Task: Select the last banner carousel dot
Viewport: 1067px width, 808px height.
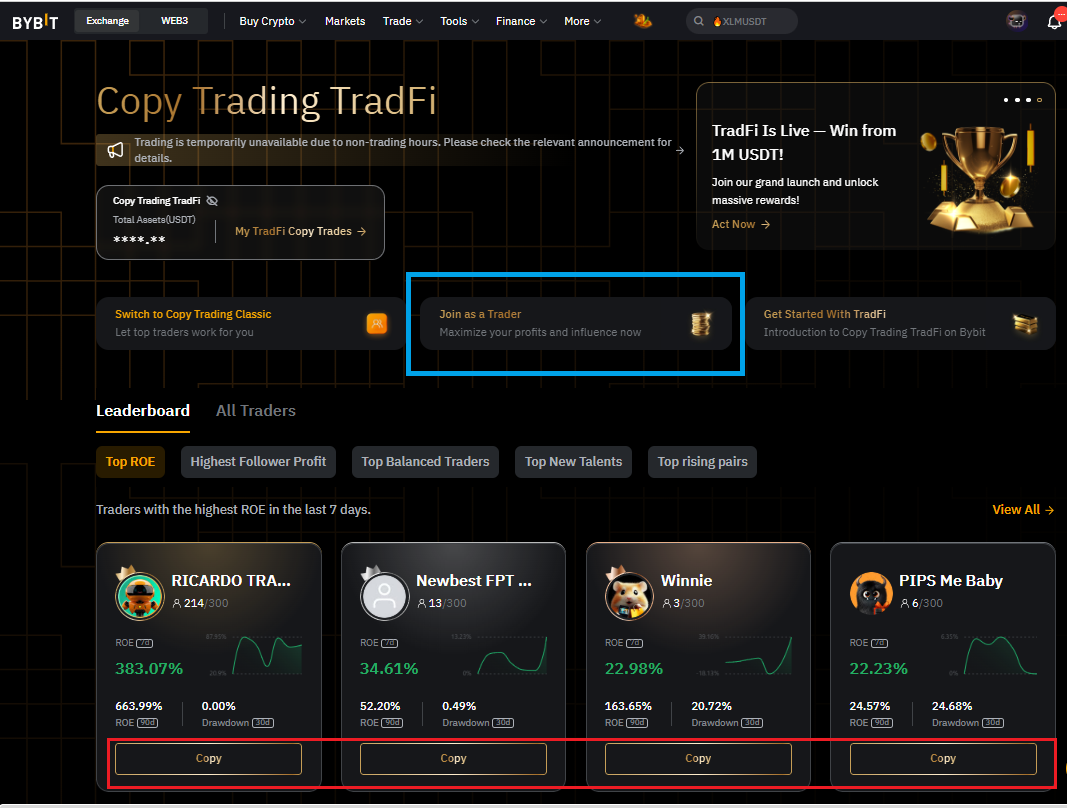Action: click(1039, 100)
